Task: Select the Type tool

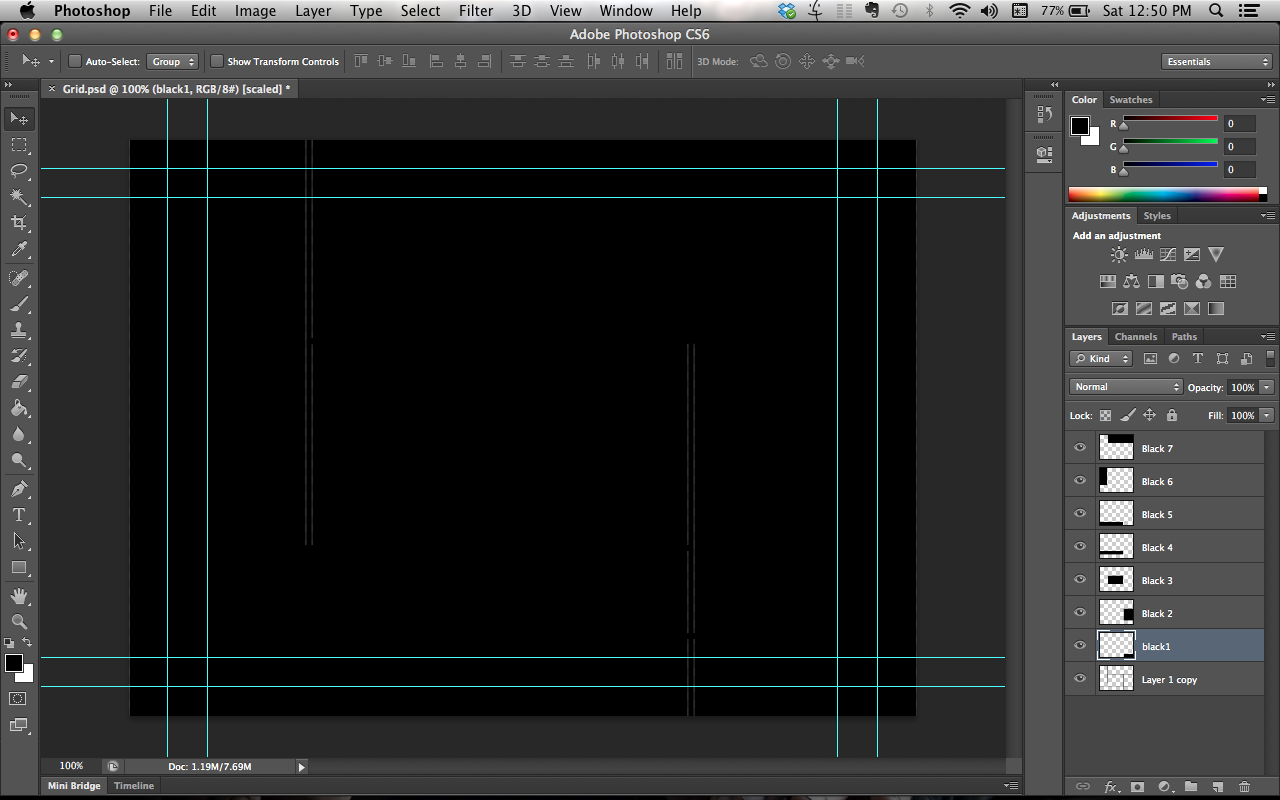Action: click(x=20, y=515)
